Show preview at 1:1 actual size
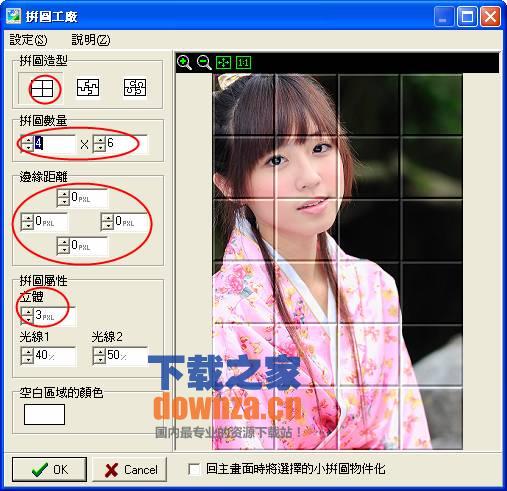This screenshot has width=507, height=491. click(x=243, y=62)
